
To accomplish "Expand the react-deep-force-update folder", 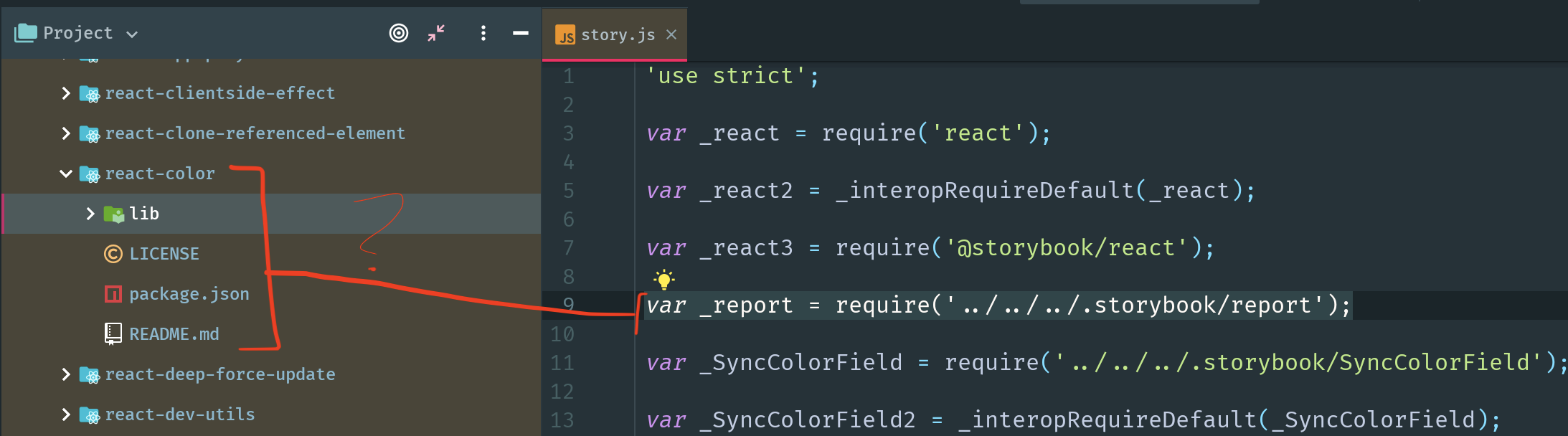I will [x=65, y=374].
